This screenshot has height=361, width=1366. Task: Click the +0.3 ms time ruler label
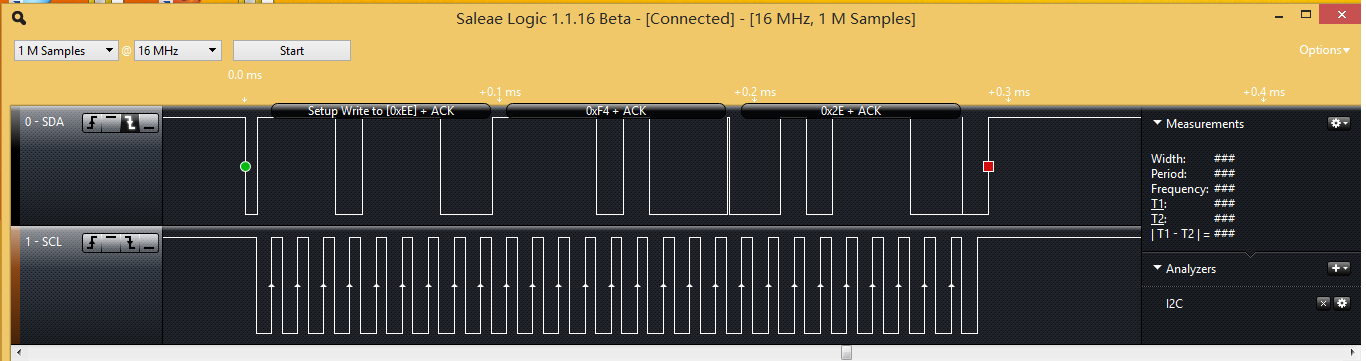point(1009,92)
